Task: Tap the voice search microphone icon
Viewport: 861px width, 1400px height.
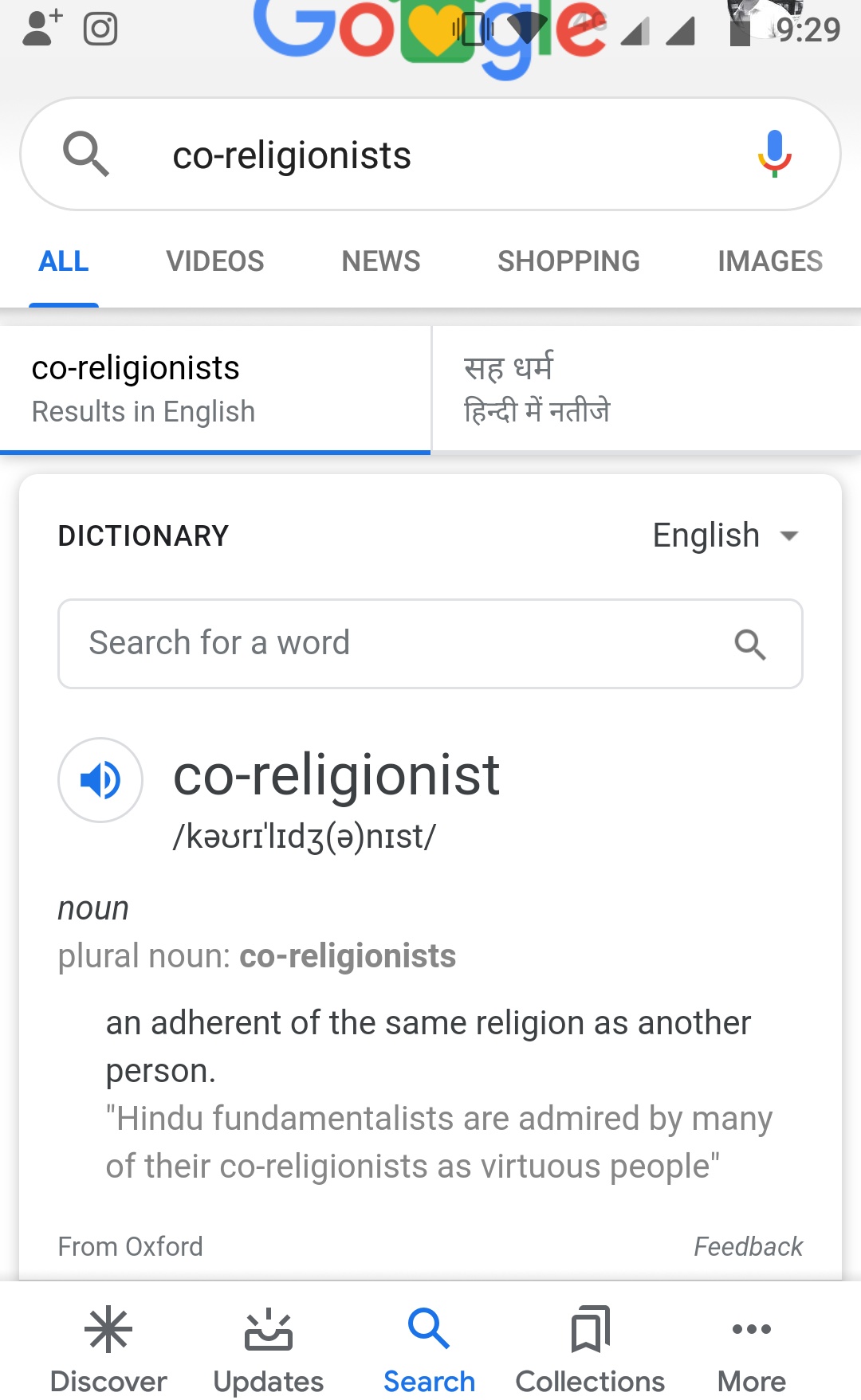Action: pos(774,153)
